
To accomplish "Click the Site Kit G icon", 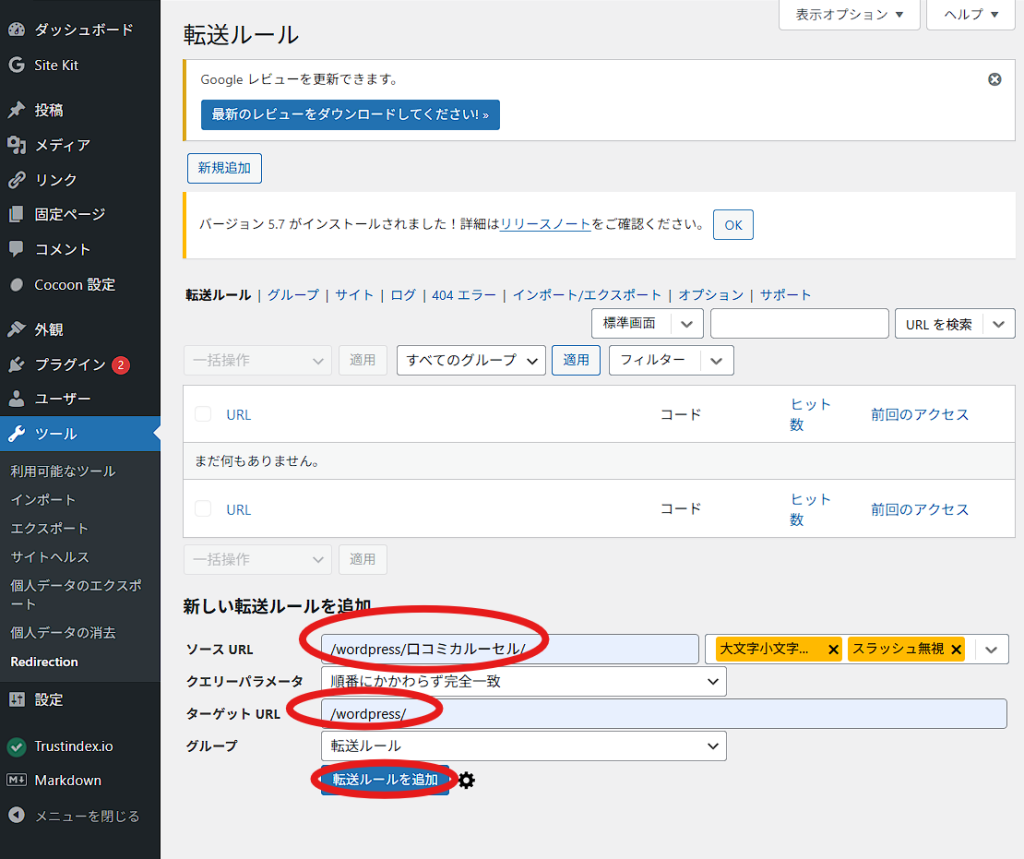I will point(16,65).
